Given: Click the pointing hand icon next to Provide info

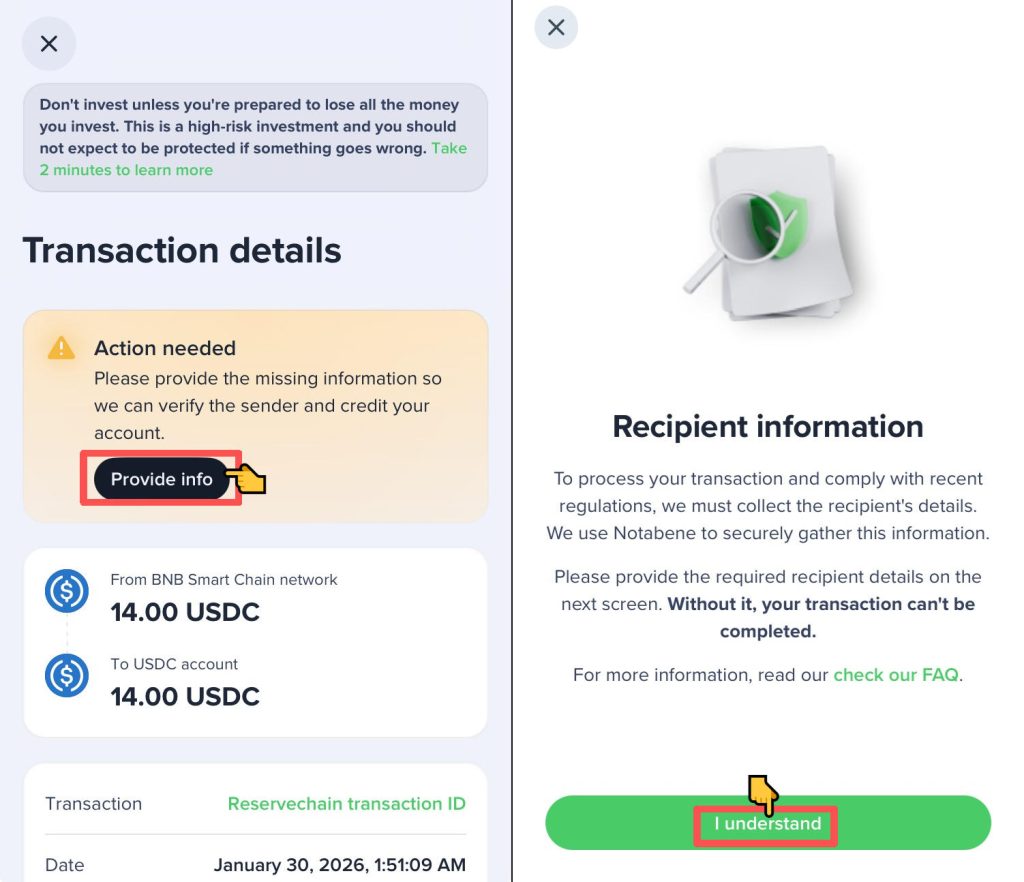Looking at the screenshot, I should coord(247,479).
